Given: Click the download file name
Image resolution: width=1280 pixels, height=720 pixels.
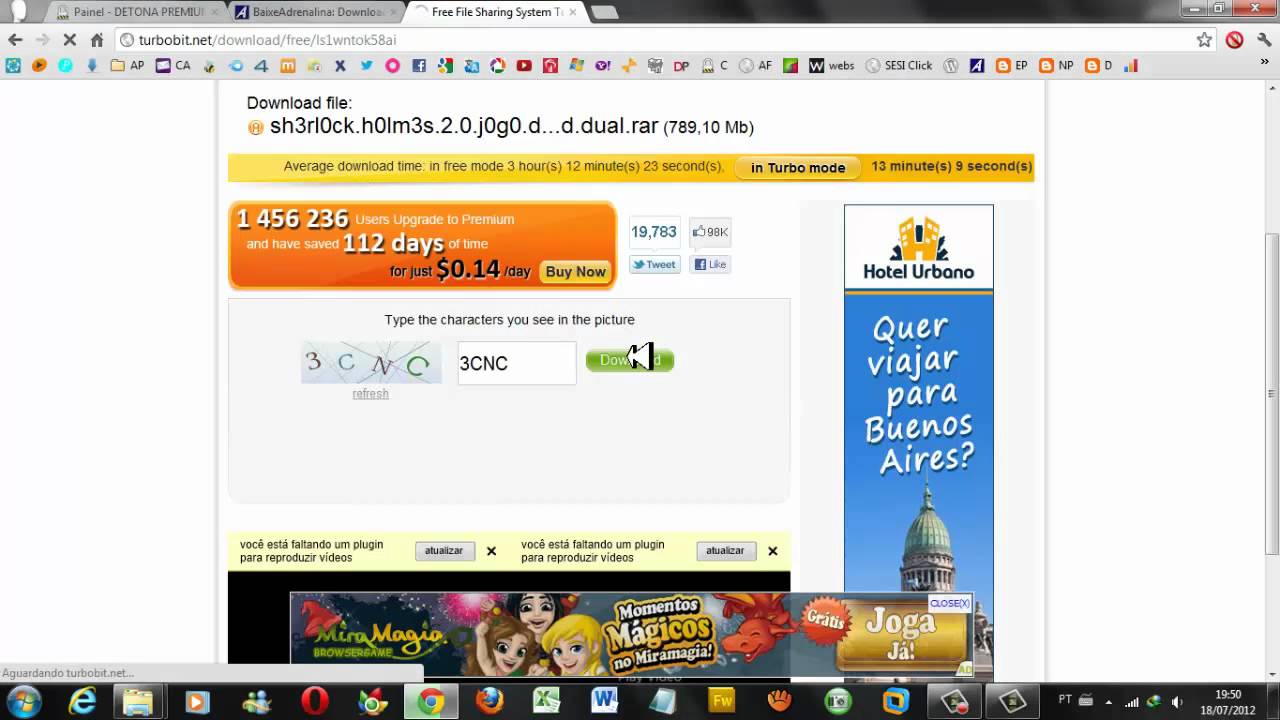Looking at the screenshot, I should (464, 127).
